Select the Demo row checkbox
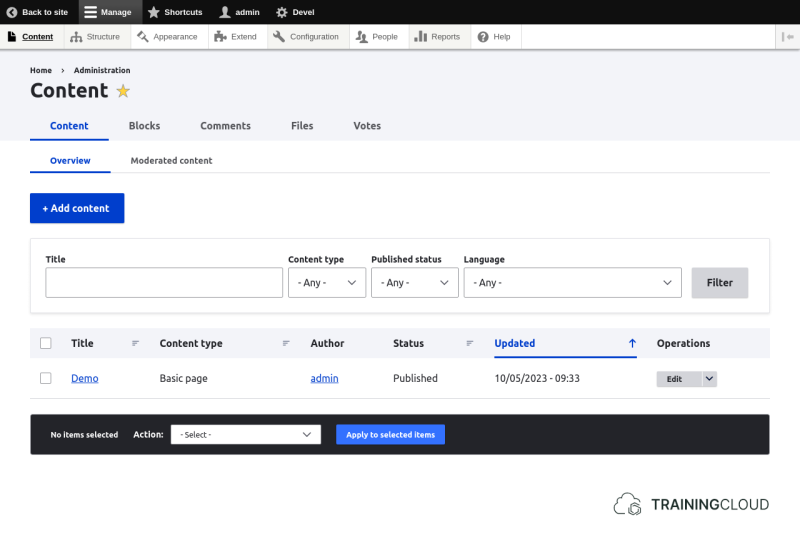Screen dimensions: 800x547 [x=46, y=378]
